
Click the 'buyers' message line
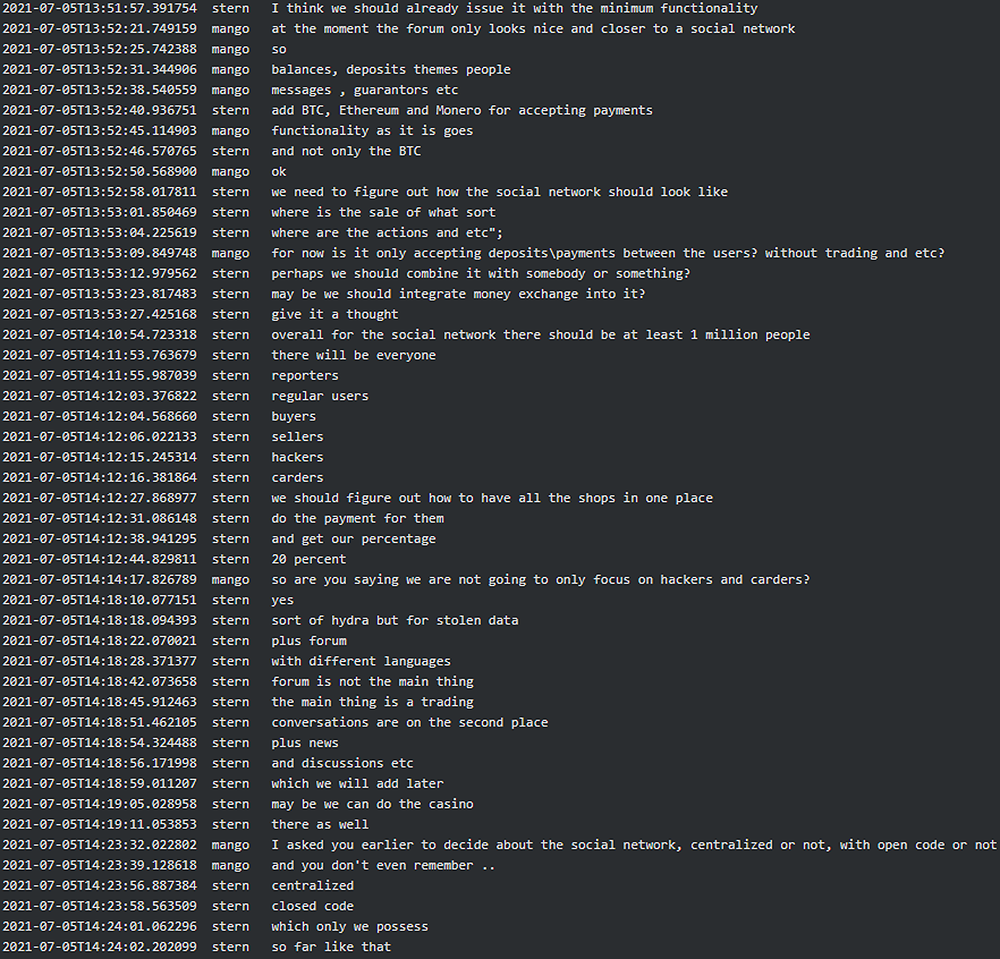click(x=293, y=416)
